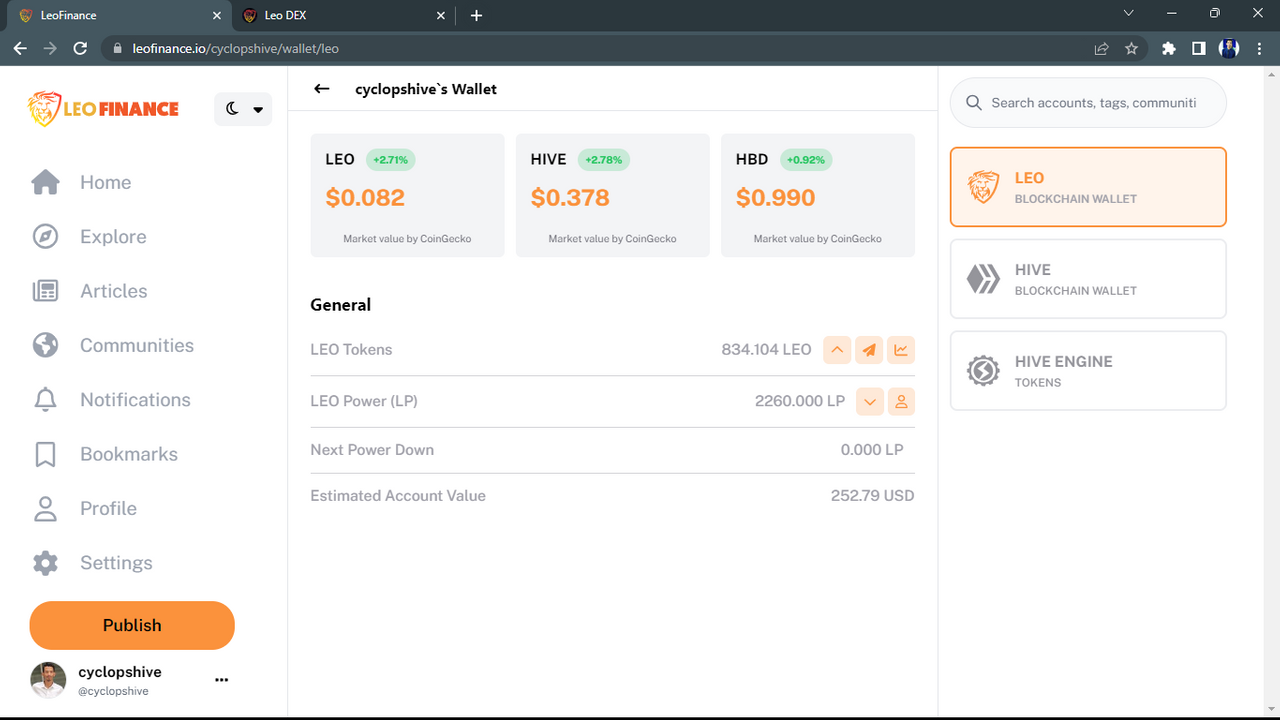The image size is (1280, 720).
Task: Click the HBD +0.92% change badge
Action: click(x=807, y=160)
